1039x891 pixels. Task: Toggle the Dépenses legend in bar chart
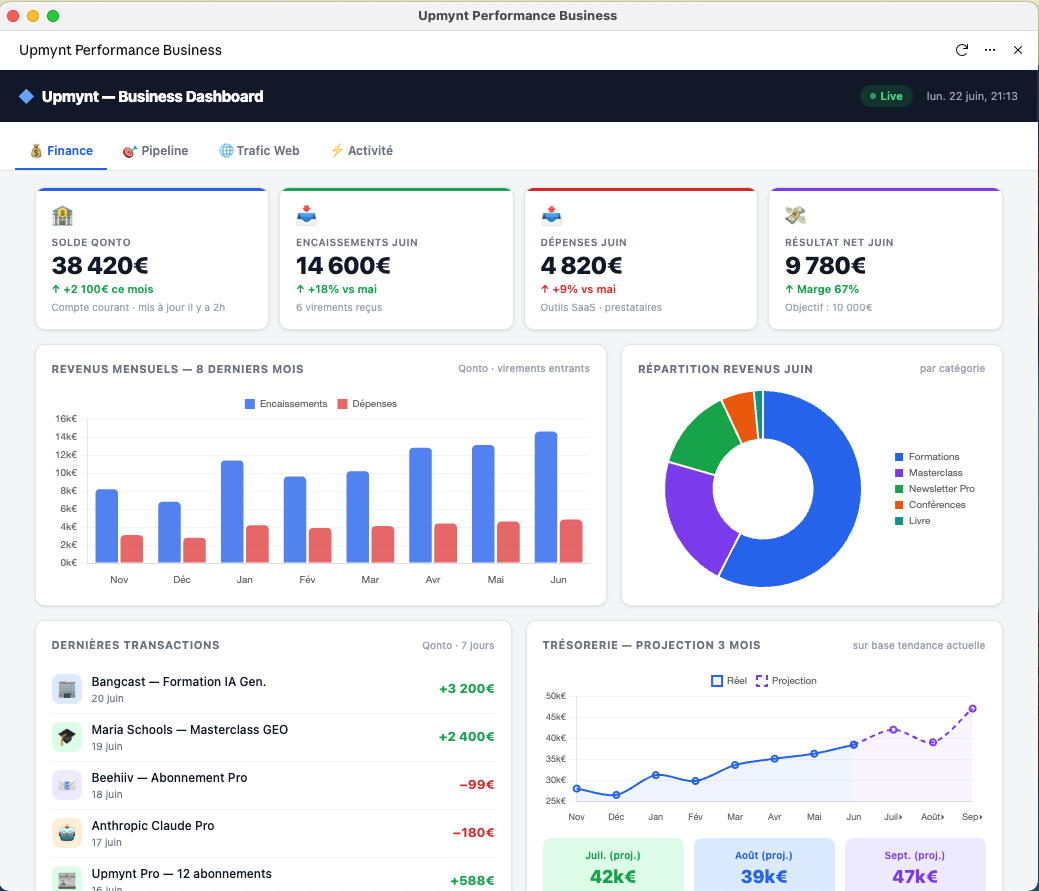367,404
